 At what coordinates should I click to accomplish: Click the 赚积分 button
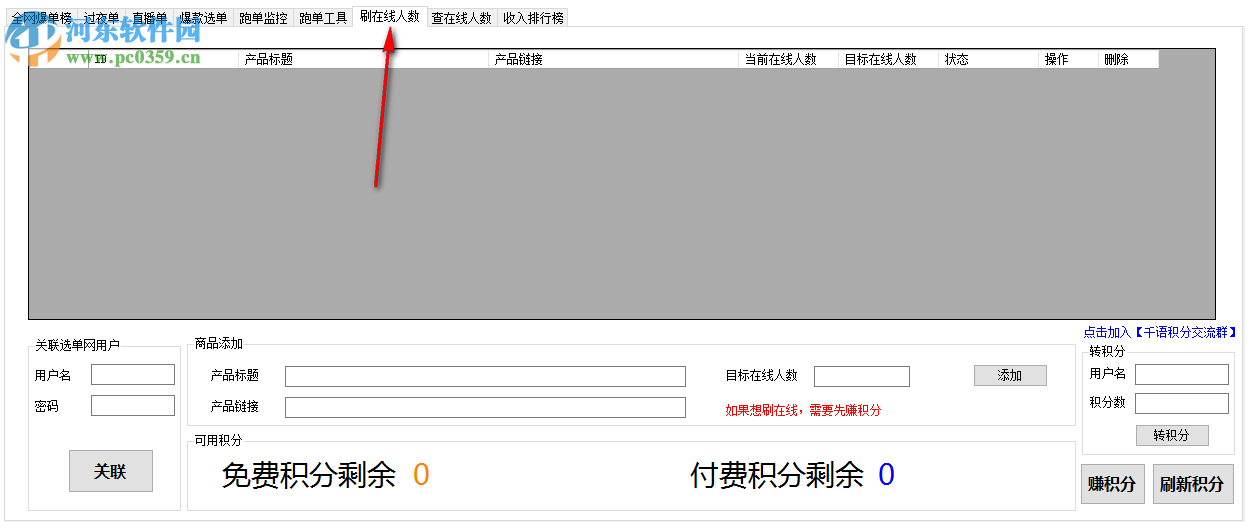pos(1113,484)
